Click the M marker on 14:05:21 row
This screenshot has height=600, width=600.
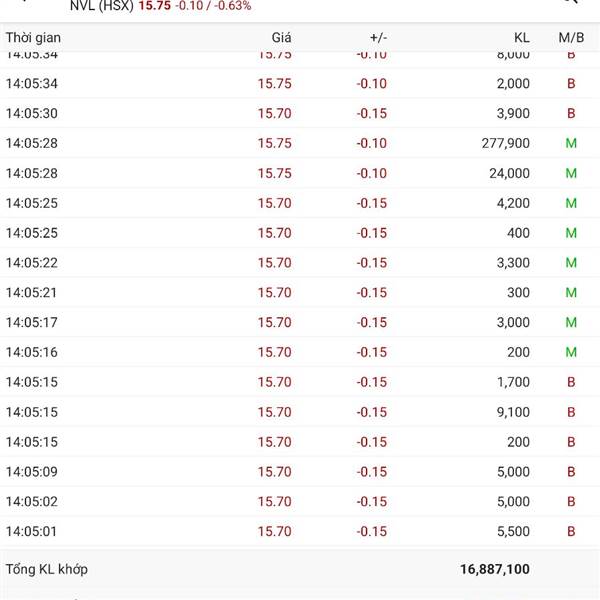(x=571, y=293)
